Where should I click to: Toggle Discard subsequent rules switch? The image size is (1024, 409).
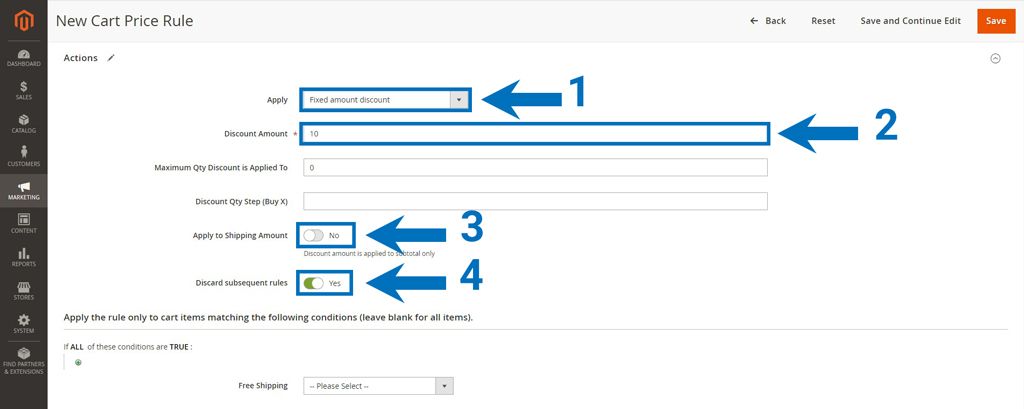click(313, 283)
